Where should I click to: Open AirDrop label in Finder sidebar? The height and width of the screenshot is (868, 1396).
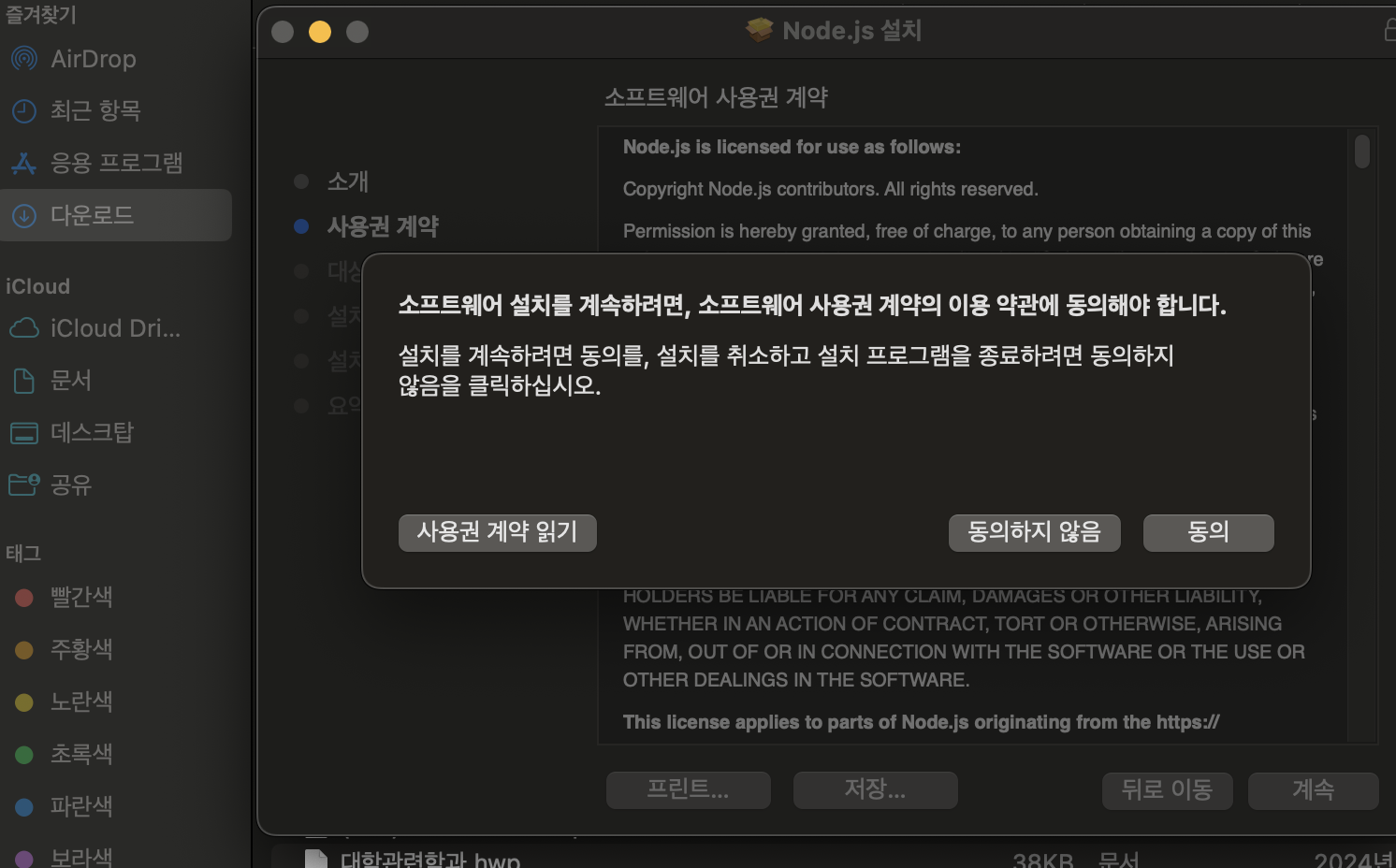94,59
